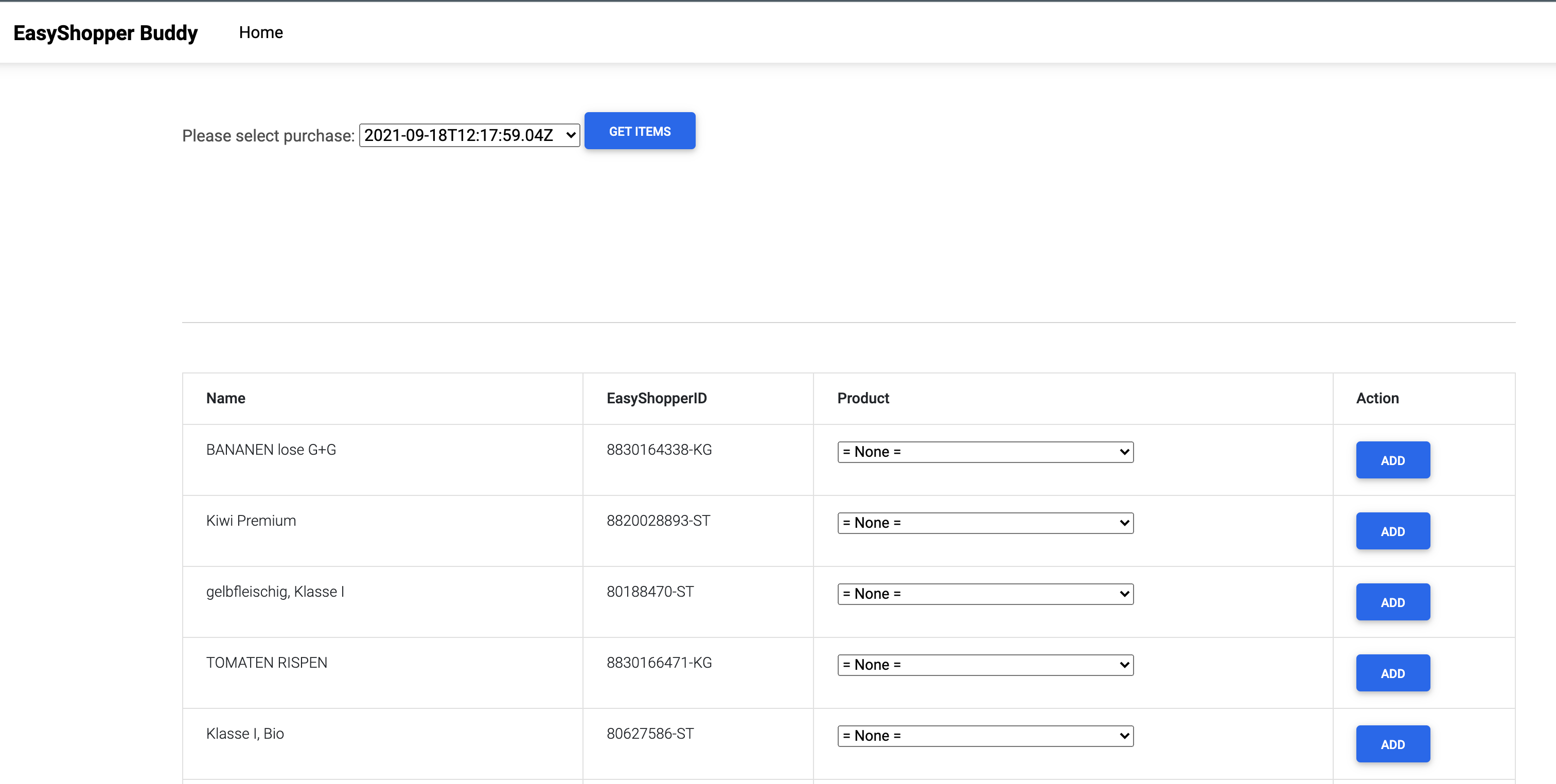Click the ID 8830166471-KG

(x=659, y=663)
